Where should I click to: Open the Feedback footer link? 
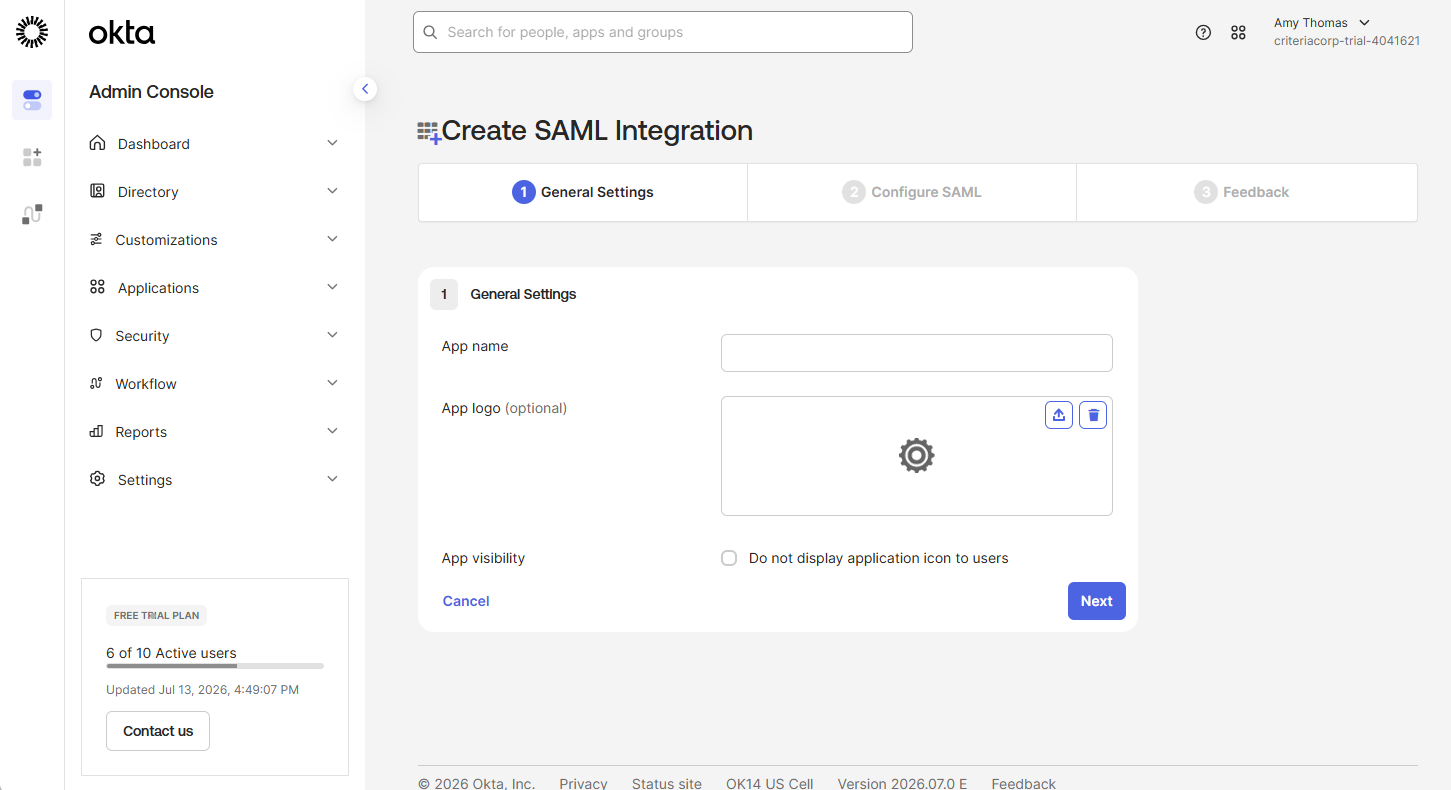(1023, 783)
